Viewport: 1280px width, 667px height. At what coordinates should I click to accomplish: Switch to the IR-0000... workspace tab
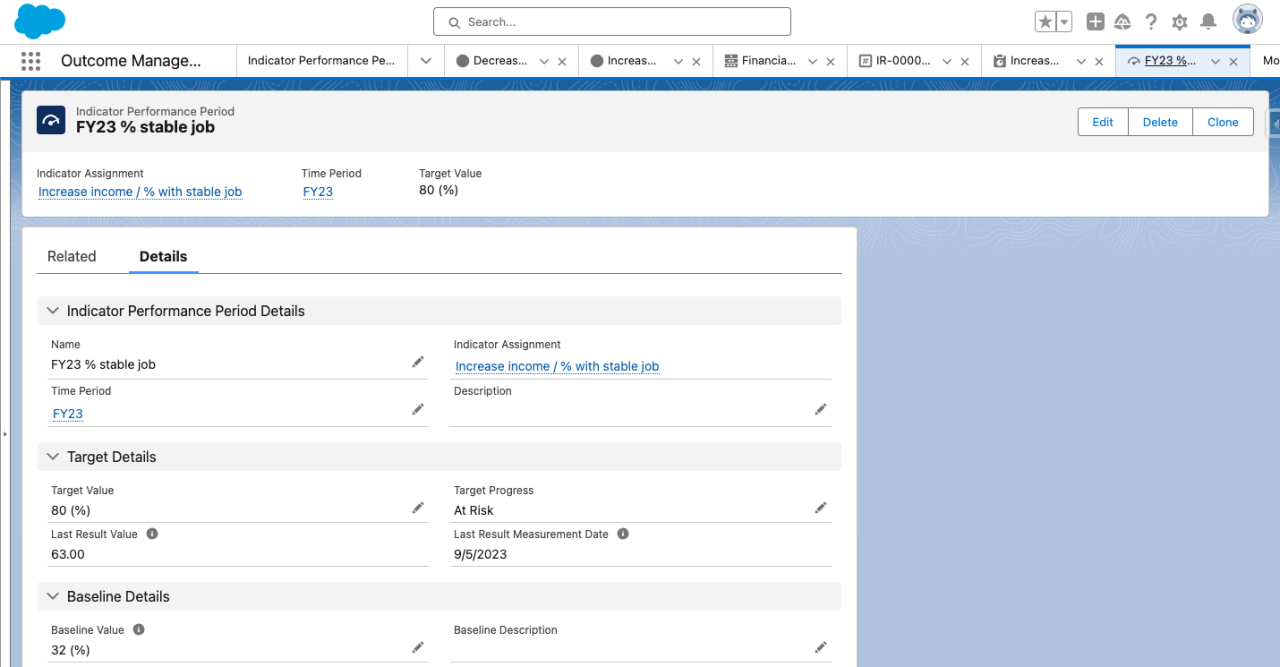pyautogui.click(x=895, y=61)
